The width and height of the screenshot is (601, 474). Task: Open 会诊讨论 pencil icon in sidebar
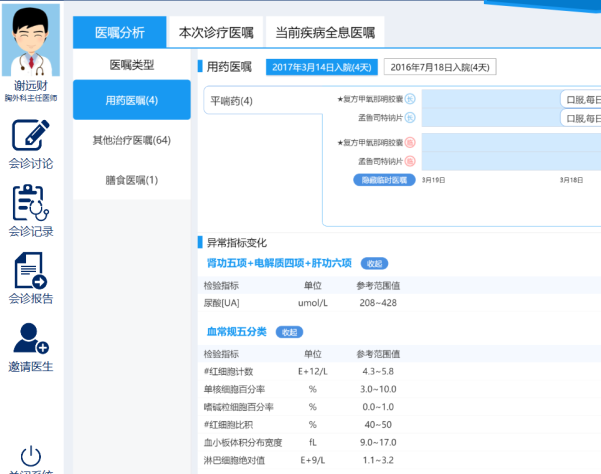point(30,134)
